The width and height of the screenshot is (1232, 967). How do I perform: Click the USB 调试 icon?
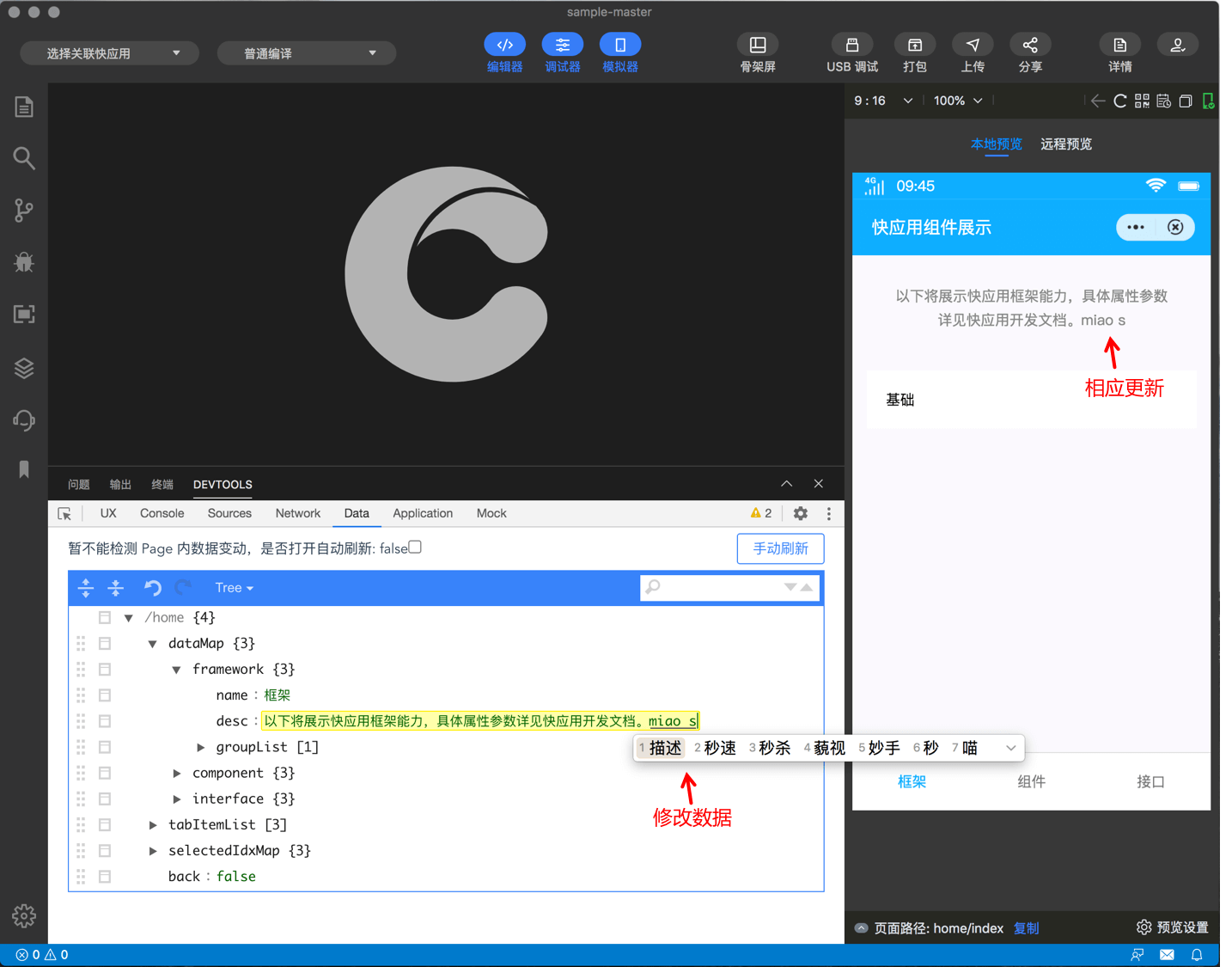point(851,45)
